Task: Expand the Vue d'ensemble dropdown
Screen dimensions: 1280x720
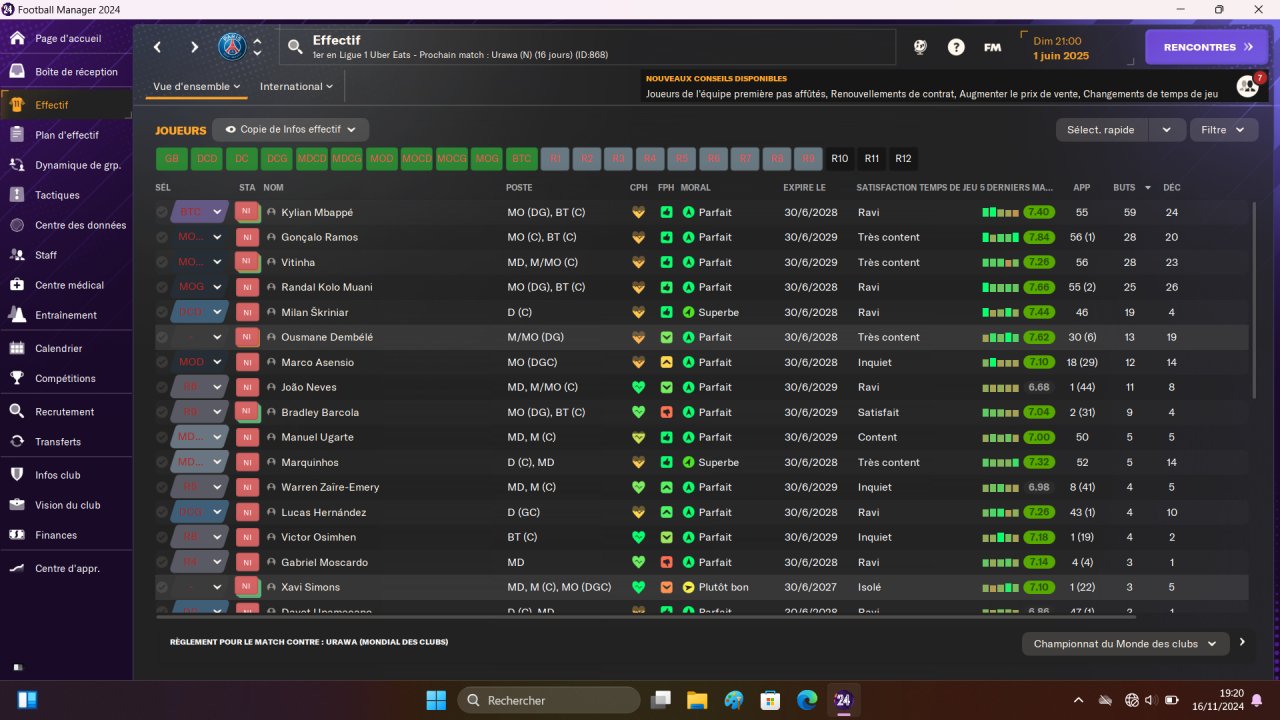Action: (197, 86)
